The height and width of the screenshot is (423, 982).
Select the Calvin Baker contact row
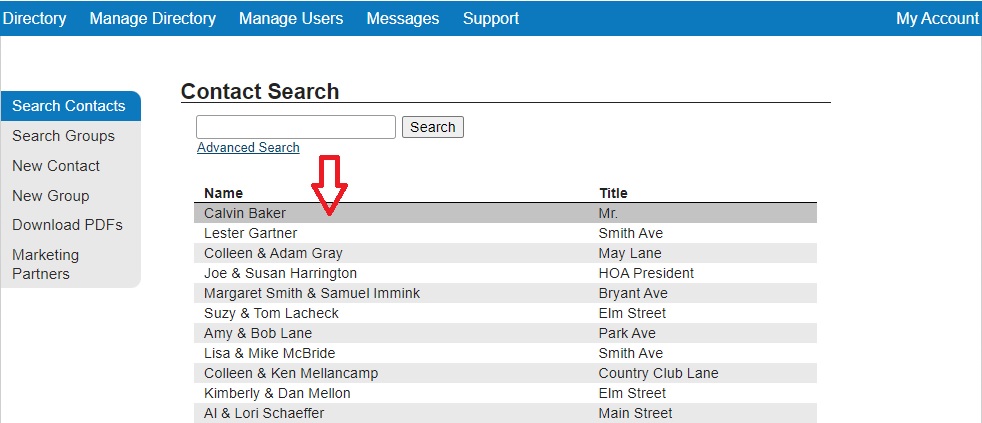tap(245, 213)
